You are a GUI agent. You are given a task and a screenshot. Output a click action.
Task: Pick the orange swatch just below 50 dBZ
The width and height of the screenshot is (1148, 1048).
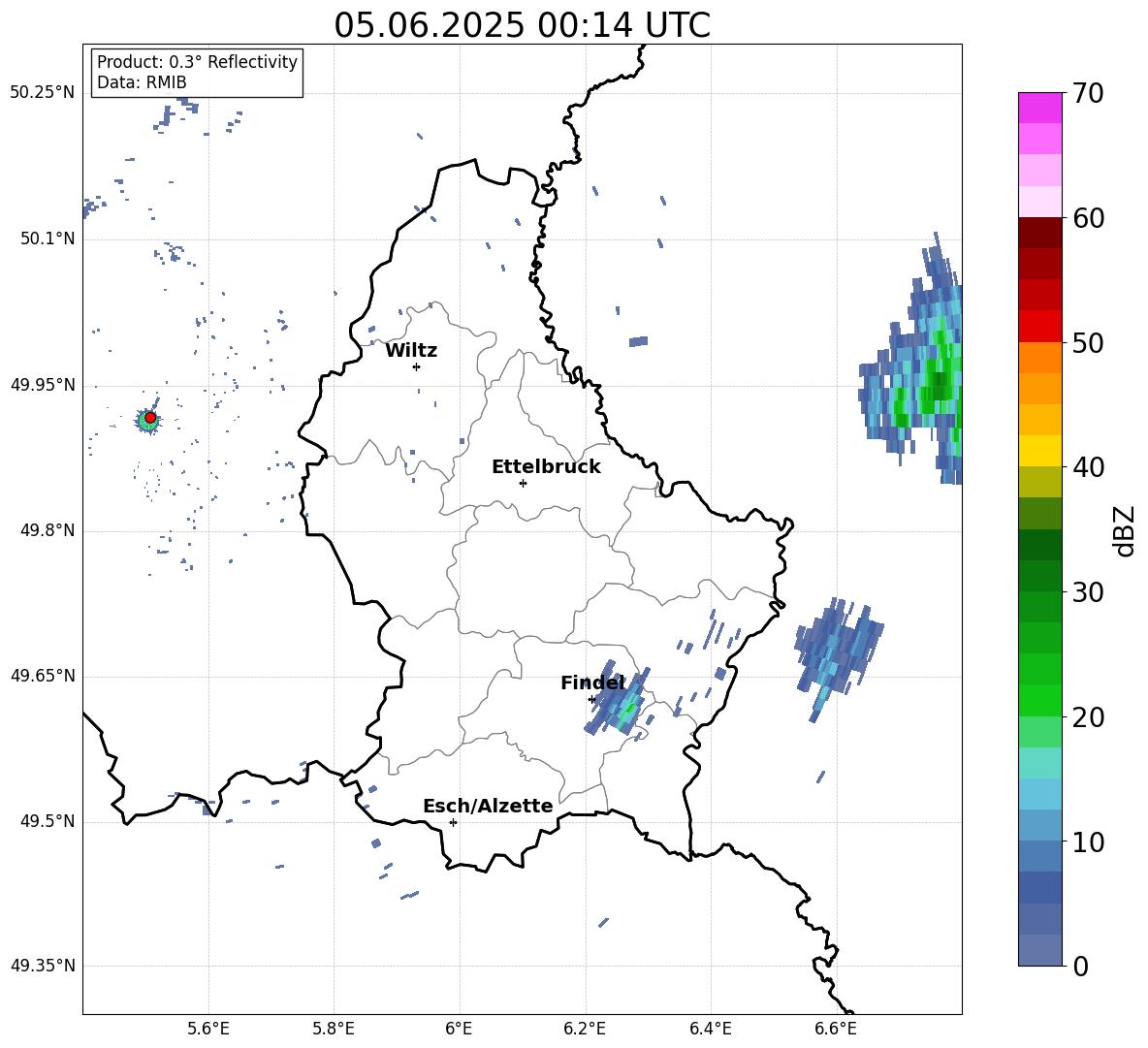click(x=1039, y=358)
